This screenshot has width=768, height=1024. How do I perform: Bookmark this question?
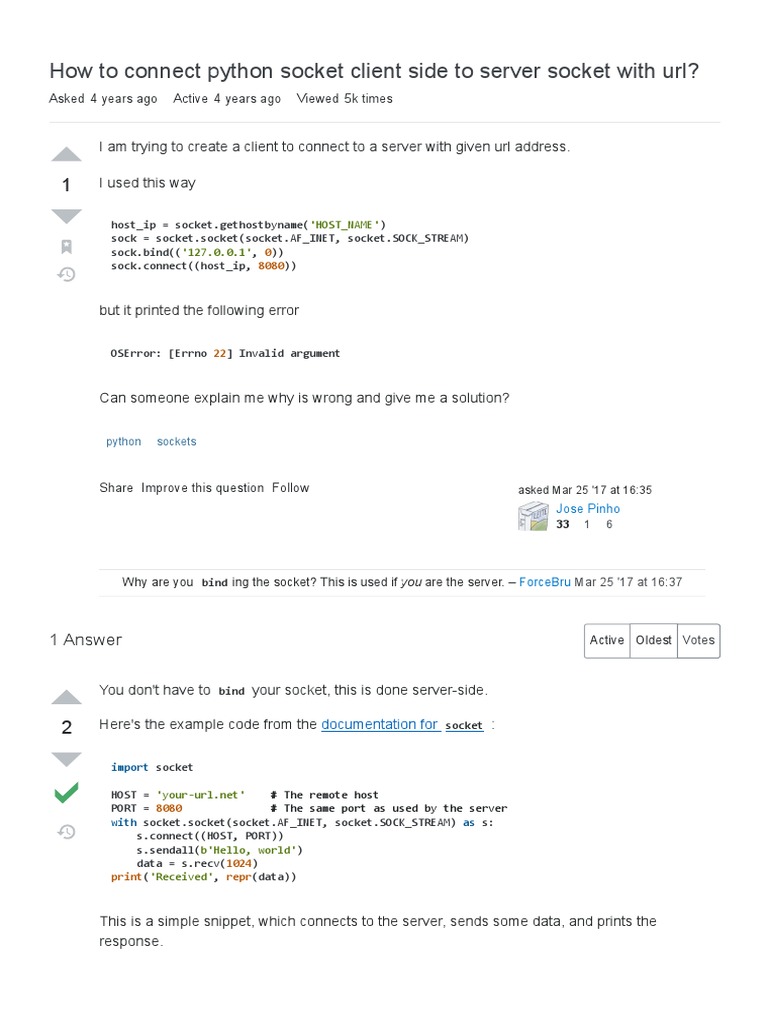click(x=66, y=246)
